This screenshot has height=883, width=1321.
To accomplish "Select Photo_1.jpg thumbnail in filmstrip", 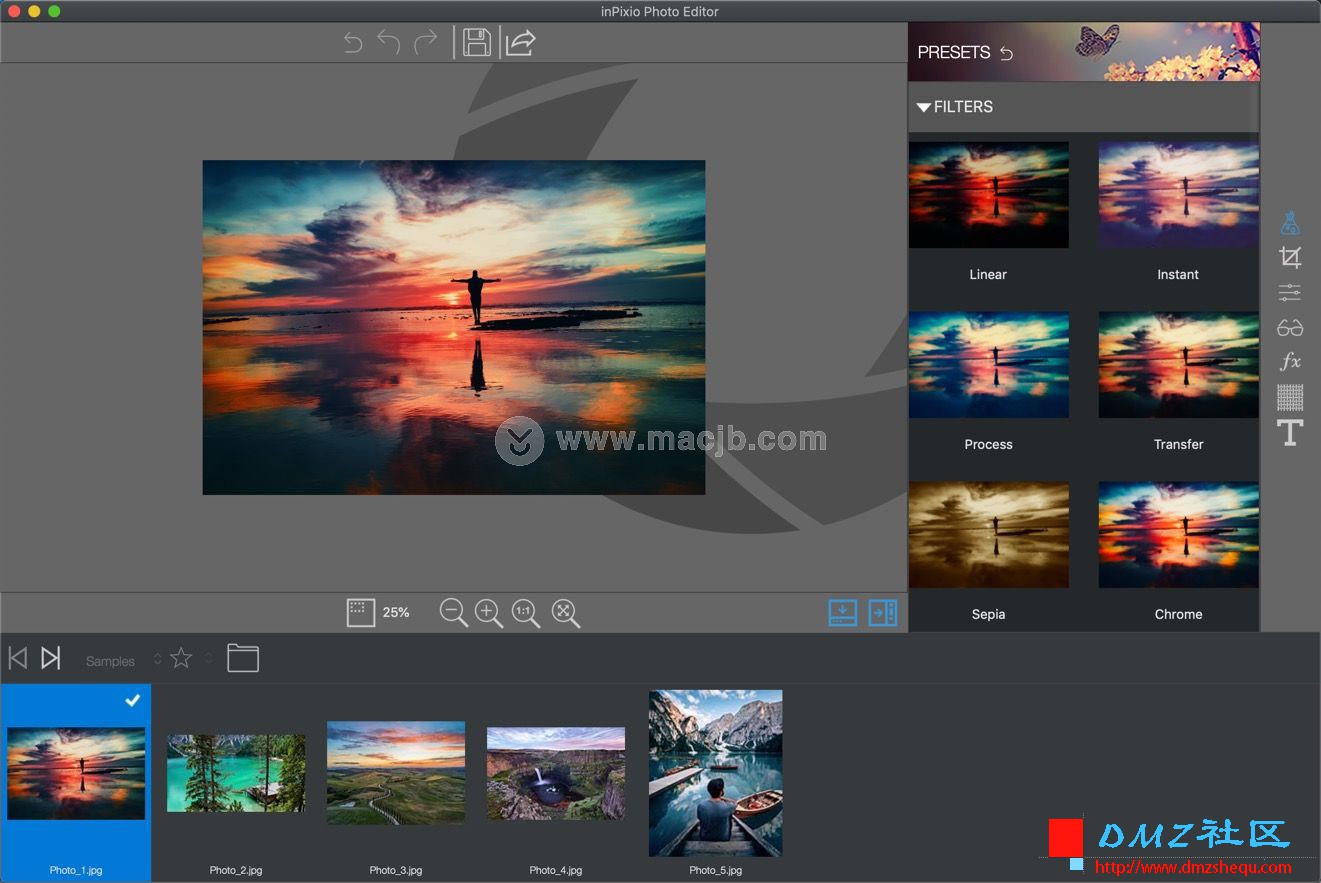I will click(76, 773).
